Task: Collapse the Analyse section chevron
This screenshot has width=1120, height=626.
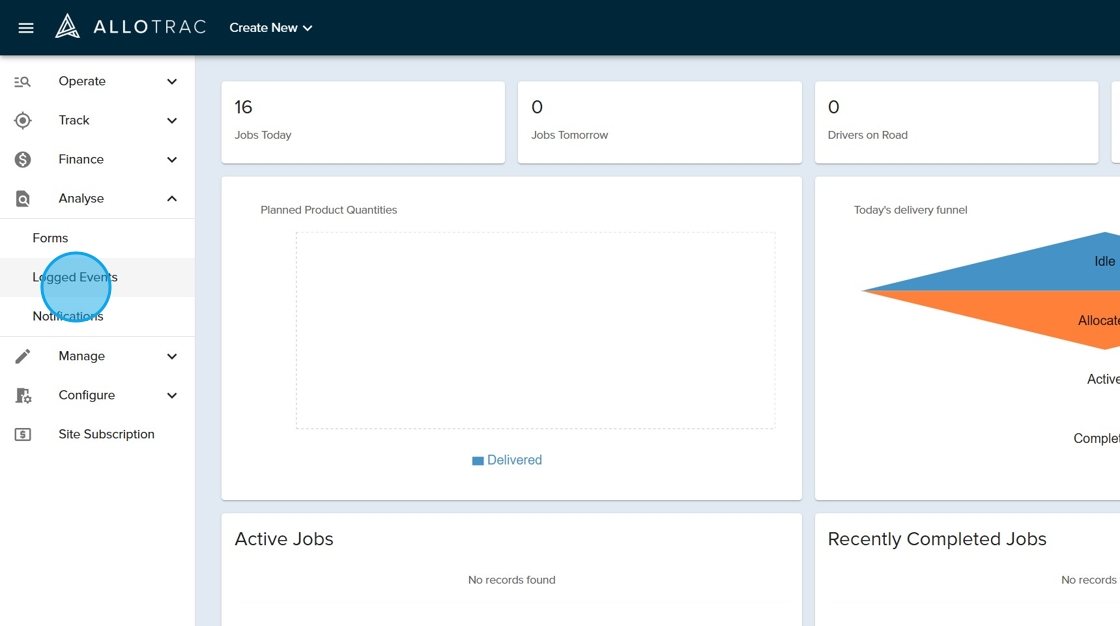Action: pyautogui.click(x=172, y=199)
